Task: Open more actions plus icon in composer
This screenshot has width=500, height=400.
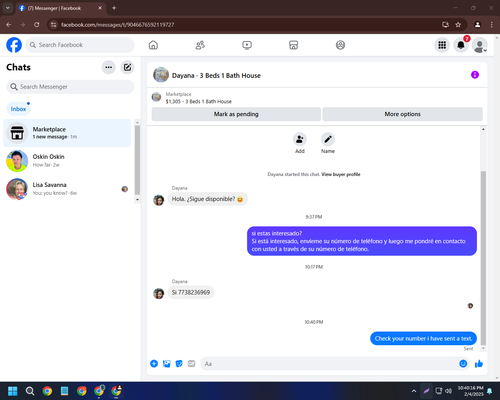Action: (154, 364)
